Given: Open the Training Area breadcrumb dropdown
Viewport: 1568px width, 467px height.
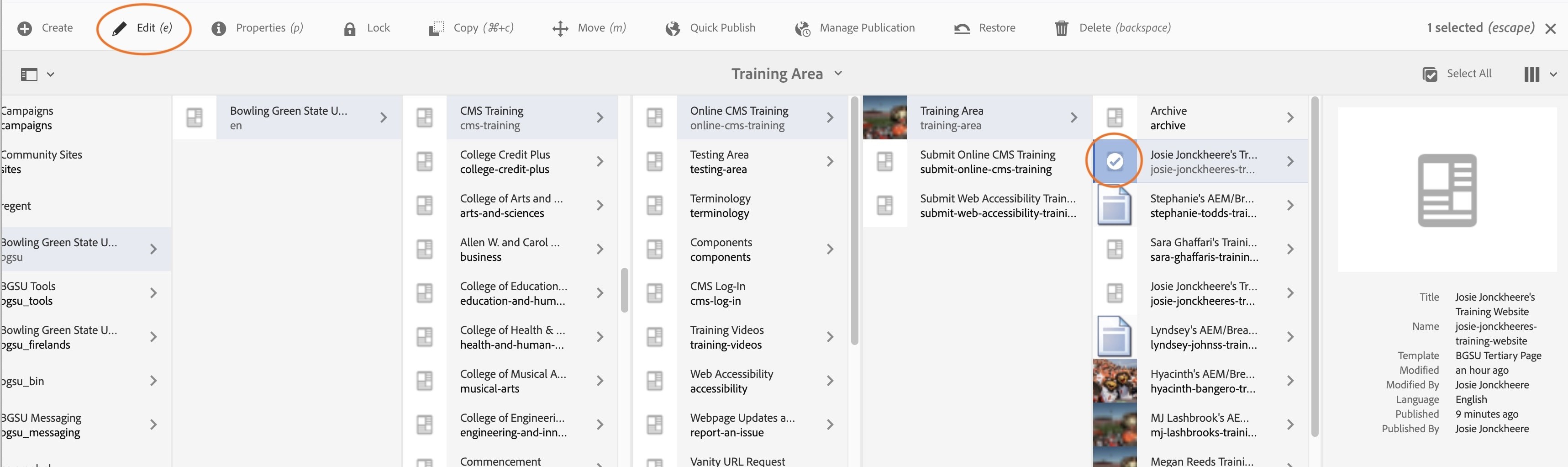Looking at the screenshot, I should pyautogui.click(x=838, y=73).
